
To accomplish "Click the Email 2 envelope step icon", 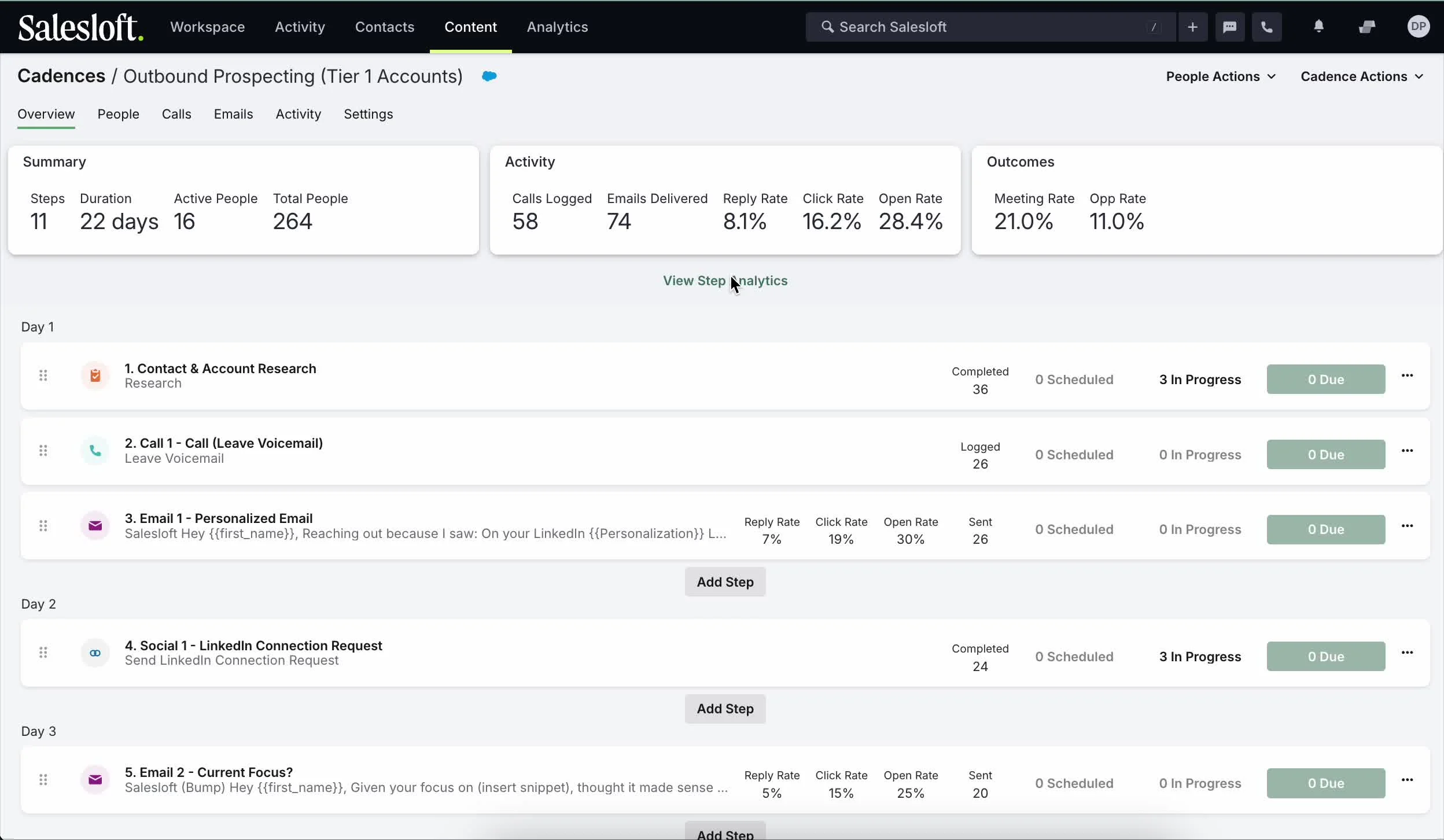I will [x=95, y=780].
